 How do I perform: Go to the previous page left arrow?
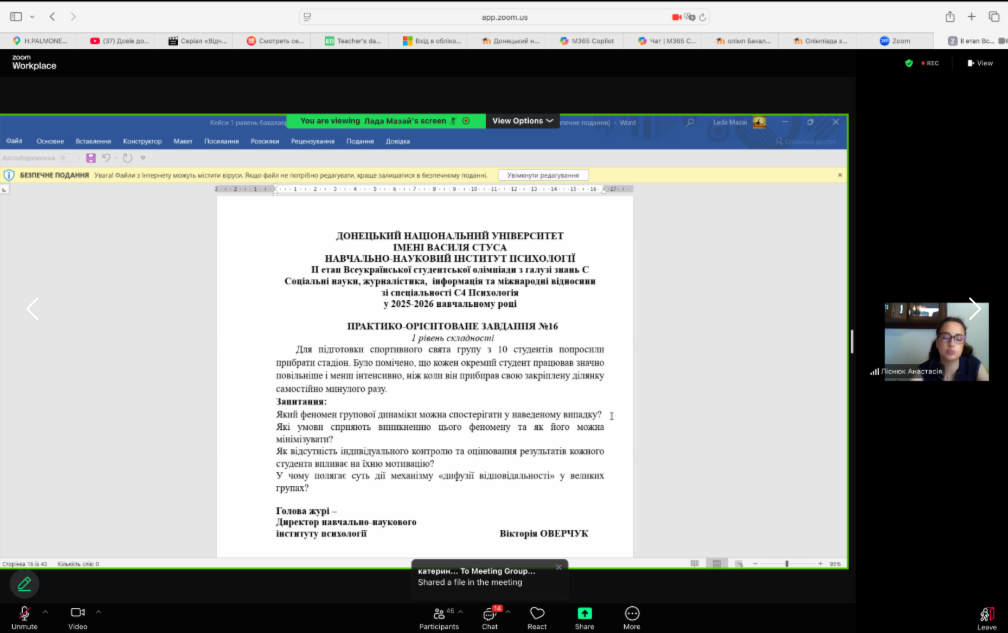[x=33, y=308]
